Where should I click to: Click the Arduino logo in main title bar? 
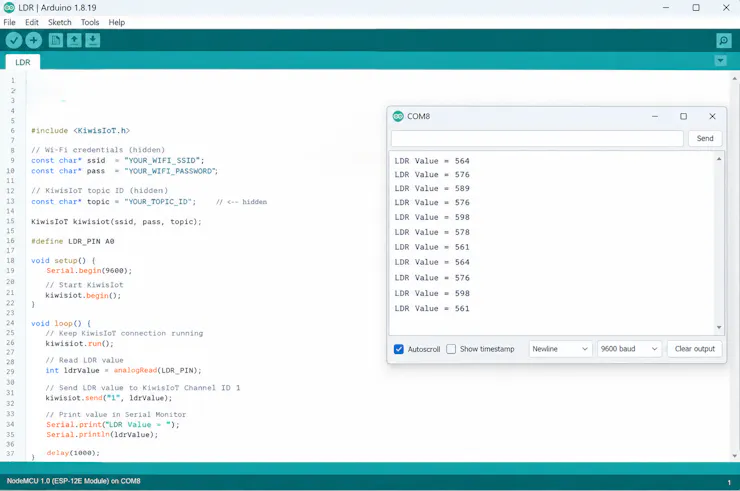[9, 8]
